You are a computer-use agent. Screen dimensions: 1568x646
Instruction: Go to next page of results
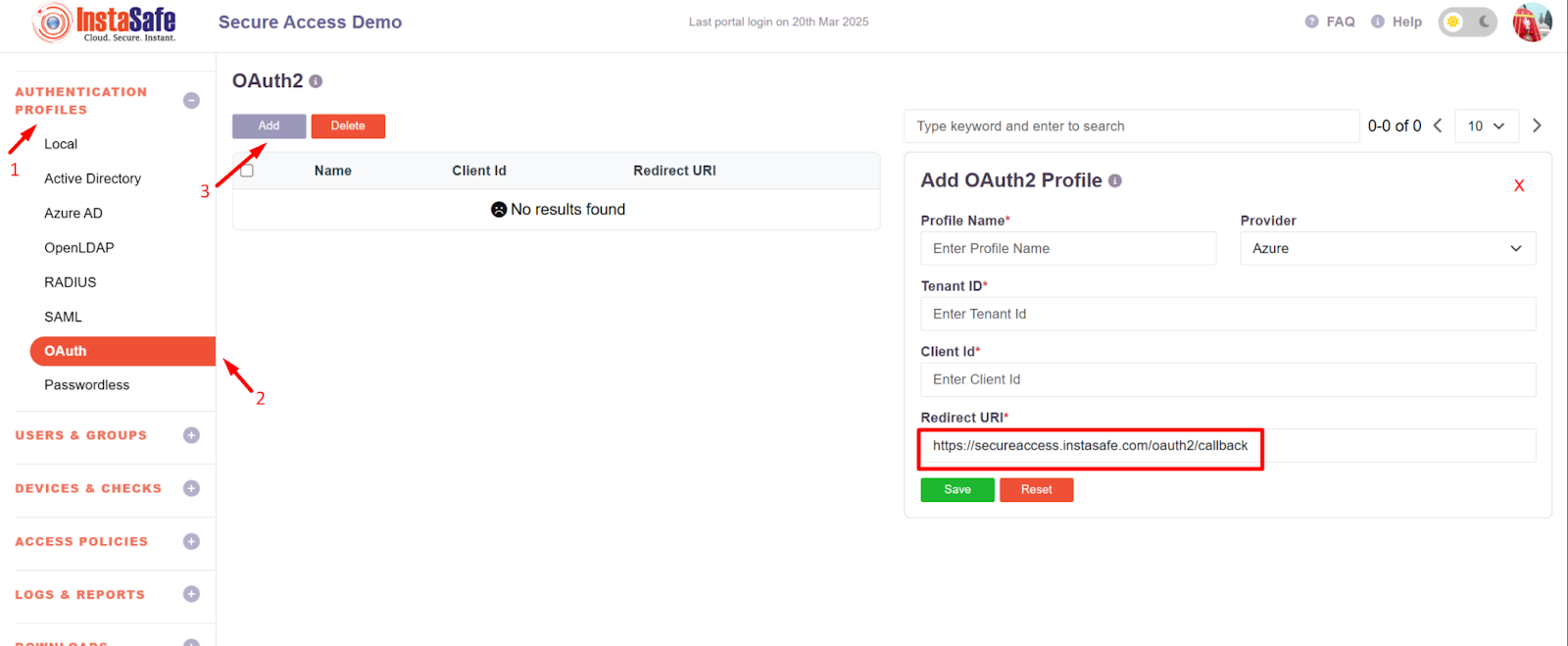(x=1537, y=125)
